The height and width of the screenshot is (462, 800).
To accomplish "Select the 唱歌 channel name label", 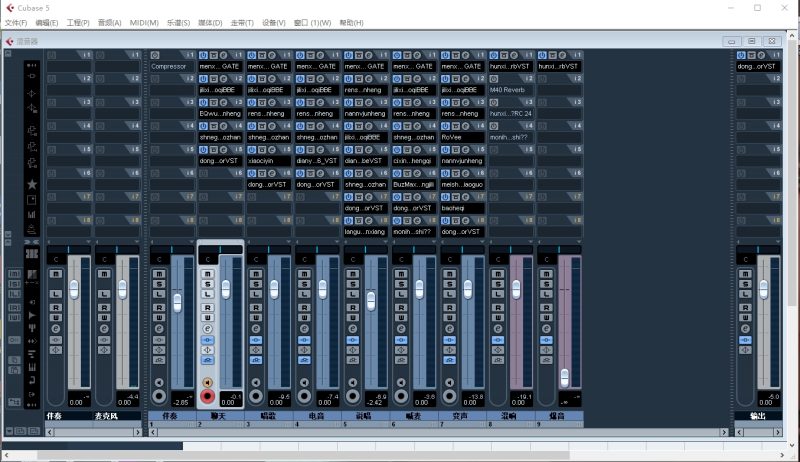I will click(268, 416).
